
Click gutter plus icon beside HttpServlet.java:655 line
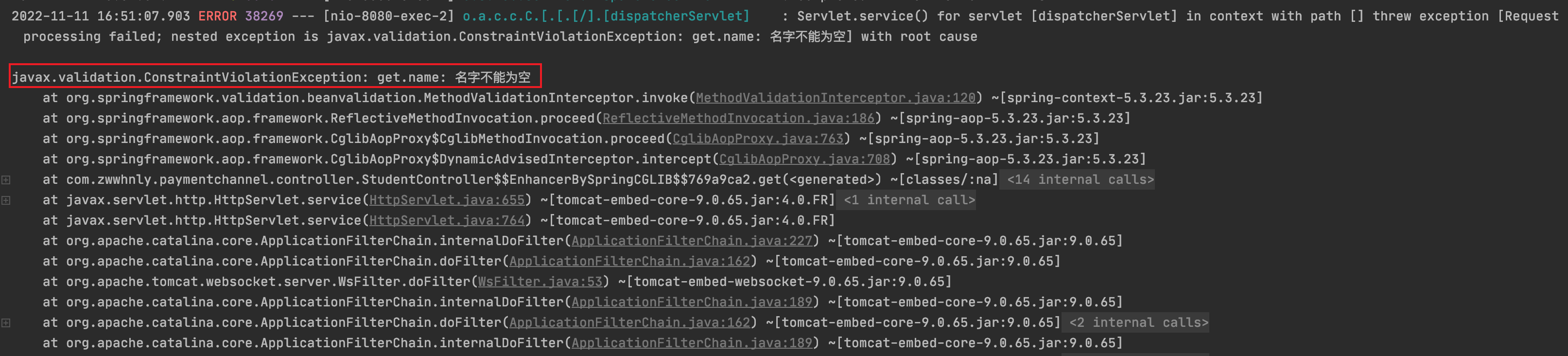click(x=6, y=199)
